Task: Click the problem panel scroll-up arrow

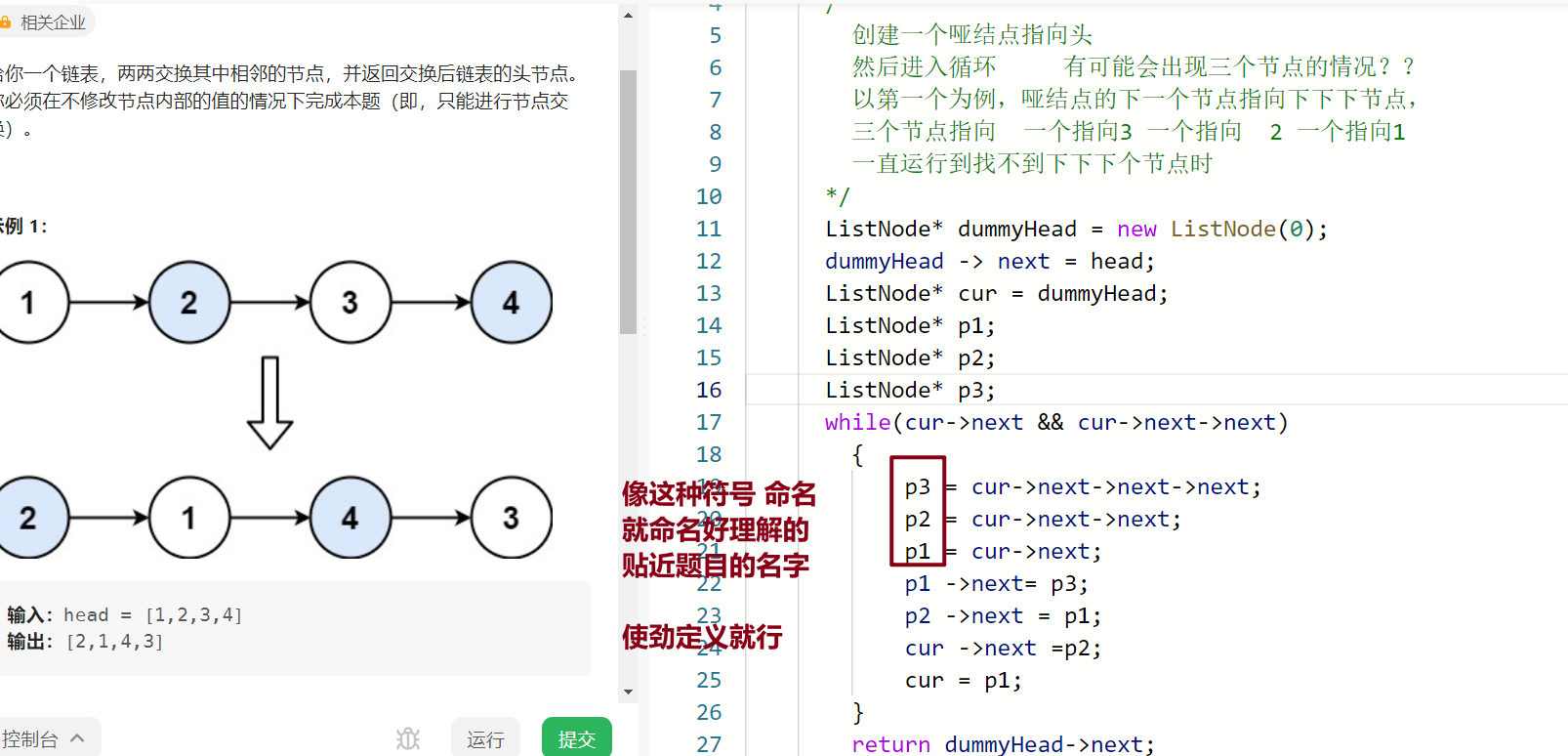Action: coord(628,15)
